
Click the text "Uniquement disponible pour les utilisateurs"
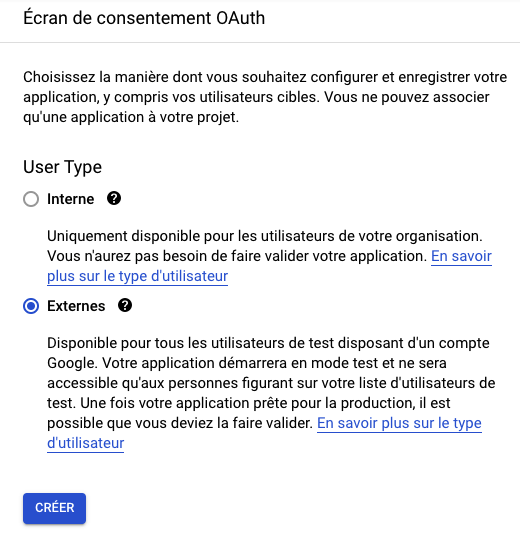tap(187, 236)
